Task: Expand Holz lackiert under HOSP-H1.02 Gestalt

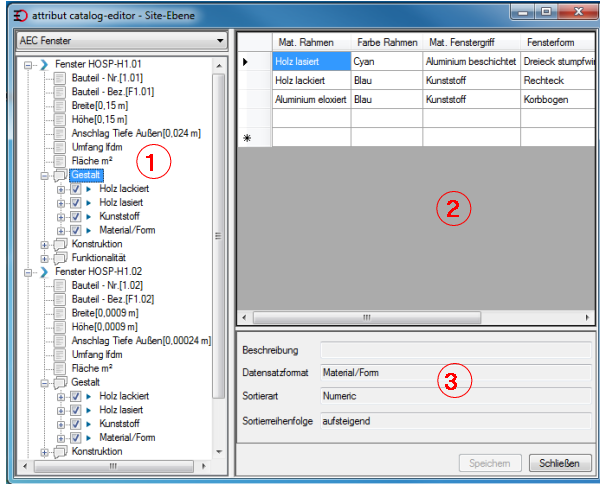Action: pyautogui.click(x=61, y=397)
